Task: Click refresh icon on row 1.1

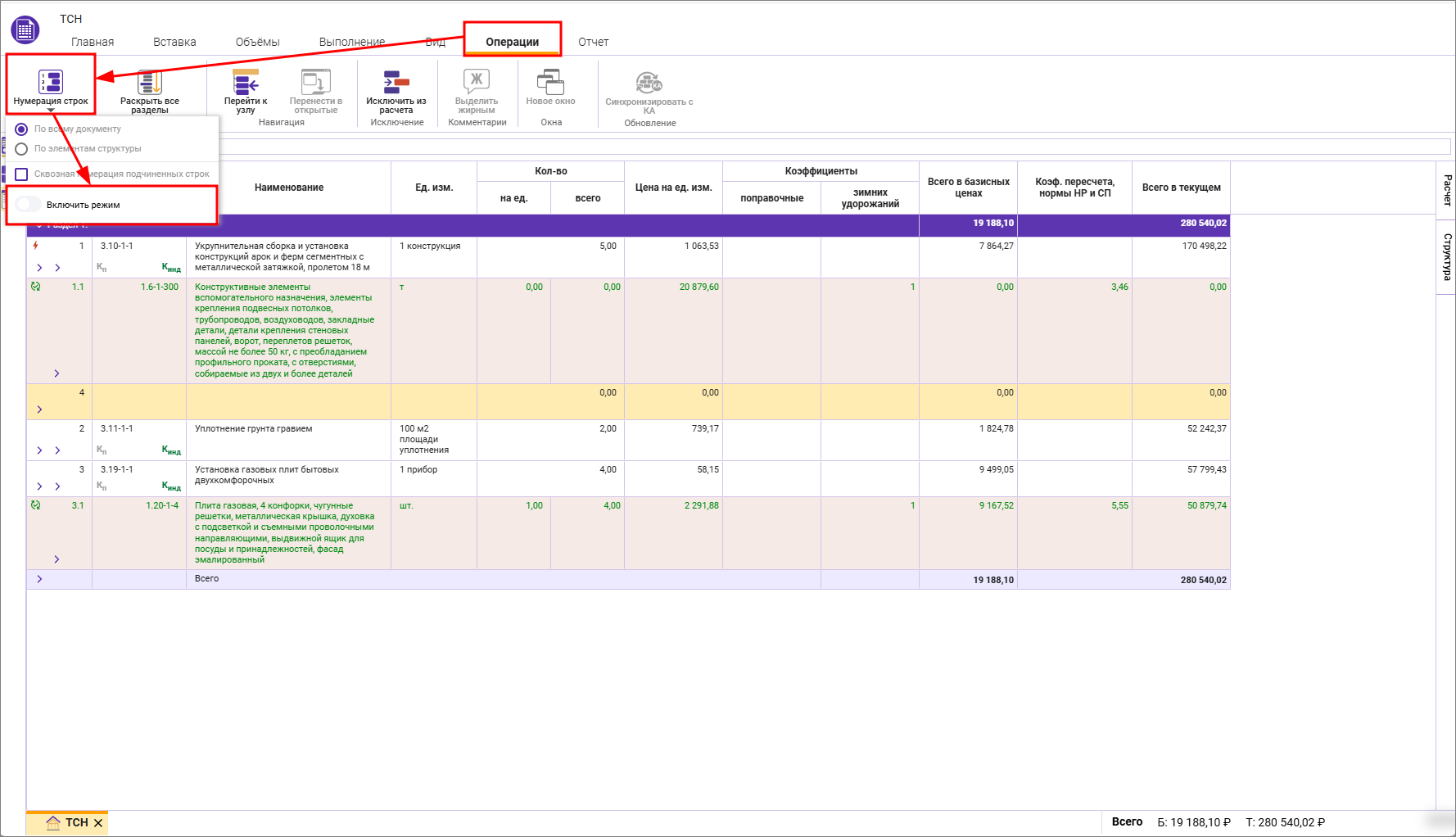Action: click(x=35, y=287)
